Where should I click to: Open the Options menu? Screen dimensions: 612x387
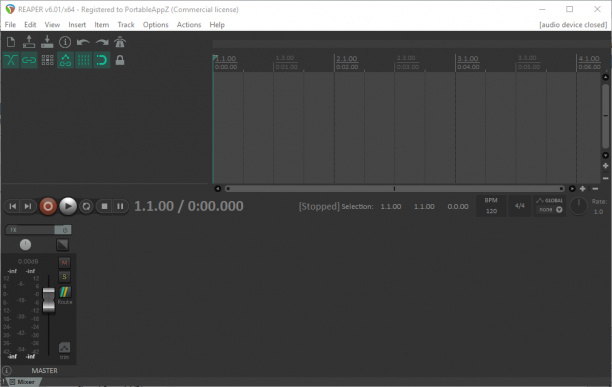tap(155, 25)
